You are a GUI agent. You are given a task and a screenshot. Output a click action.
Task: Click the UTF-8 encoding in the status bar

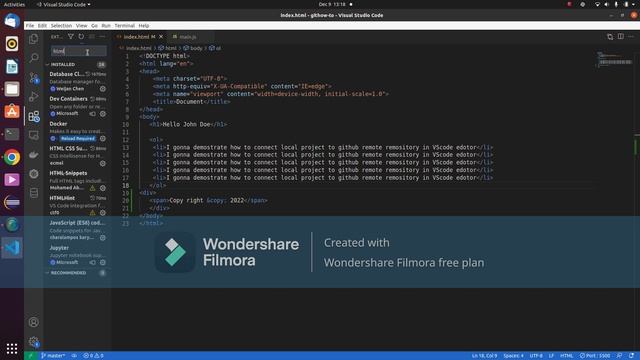[536, 356]
